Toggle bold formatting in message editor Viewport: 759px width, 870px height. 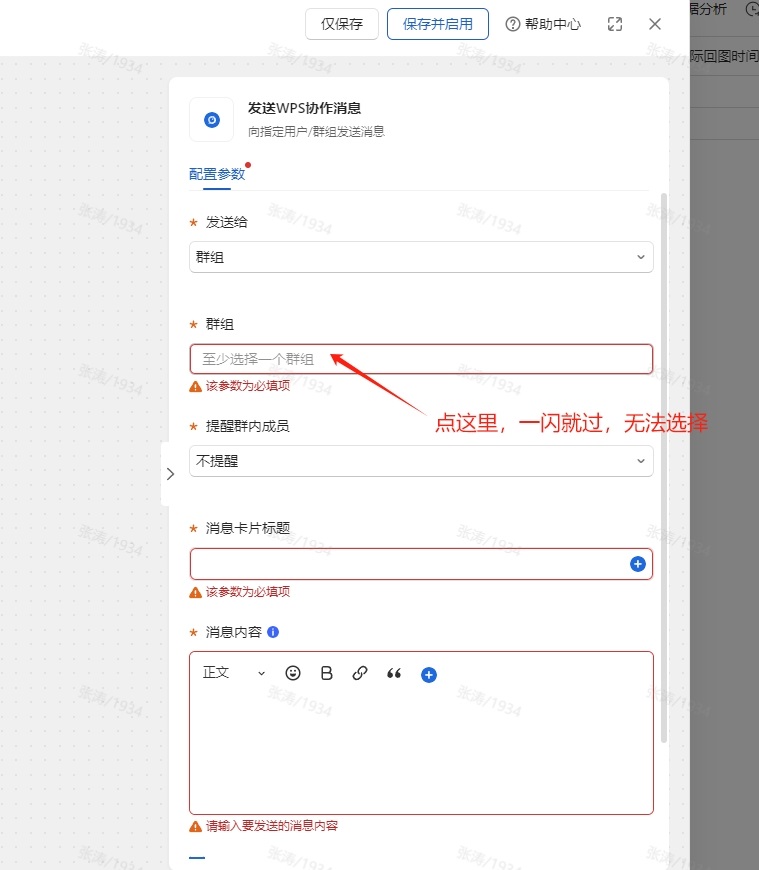coord(327,673)
